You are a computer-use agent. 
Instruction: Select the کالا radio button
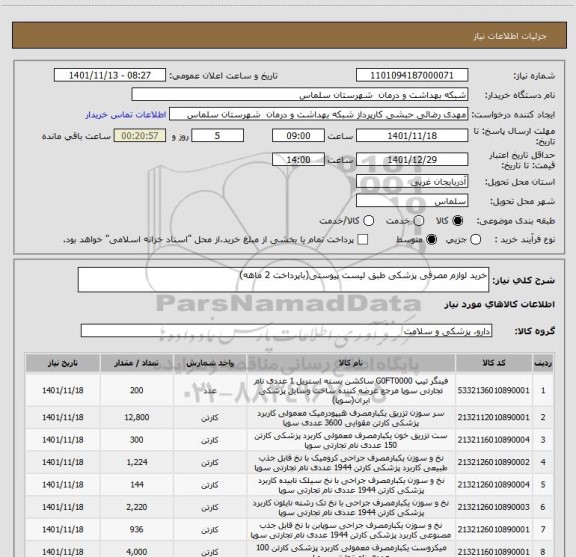pyautogui.click(x=458, y=220)
